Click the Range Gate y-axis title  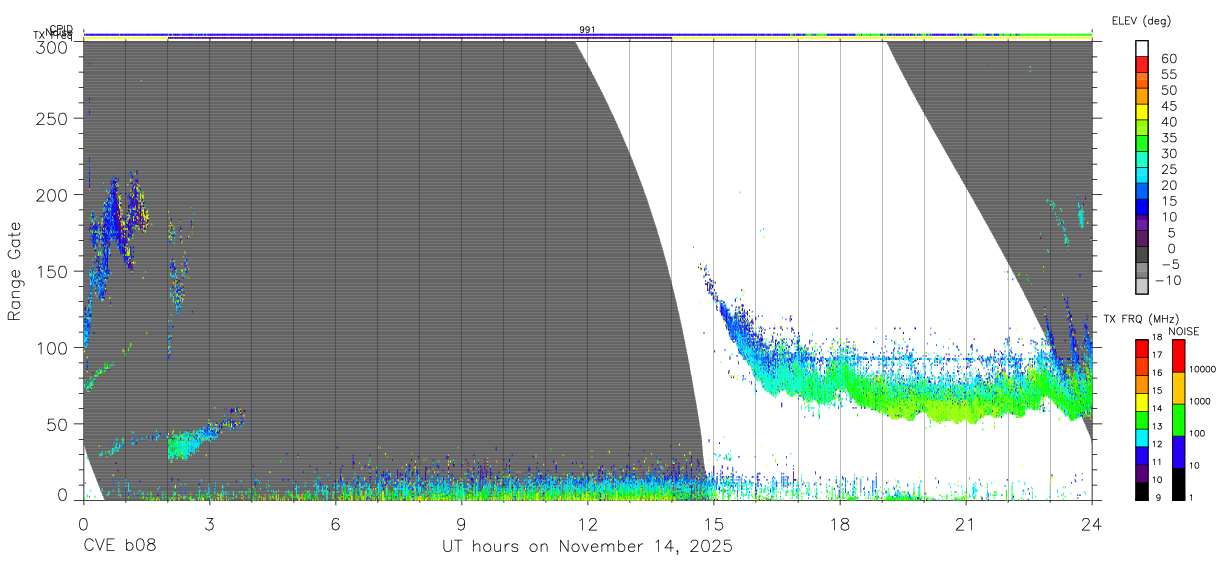click(x=16, y=272)
